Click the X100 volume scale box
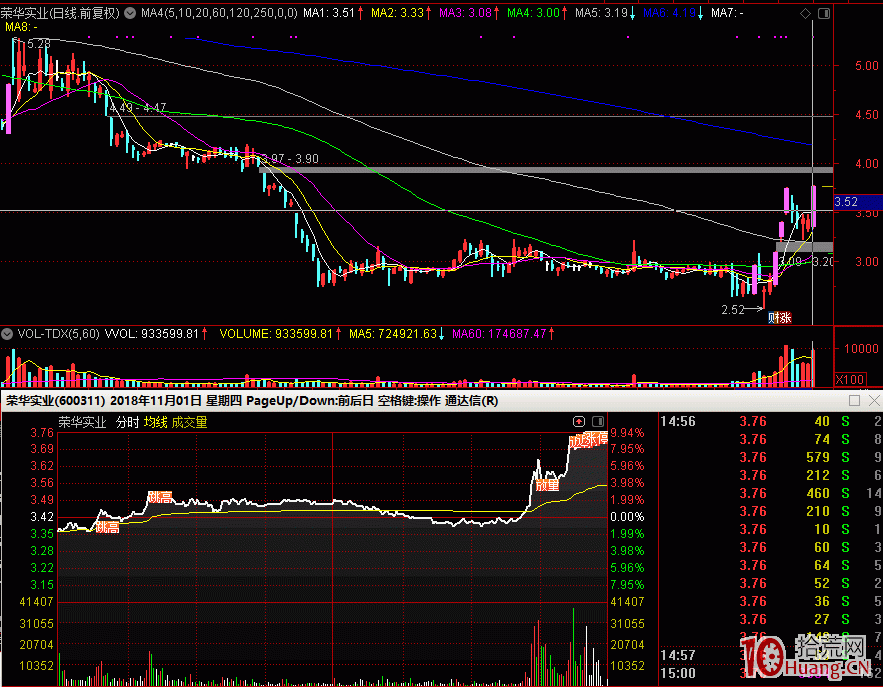883x687 pixels. [x=850, y=379]
